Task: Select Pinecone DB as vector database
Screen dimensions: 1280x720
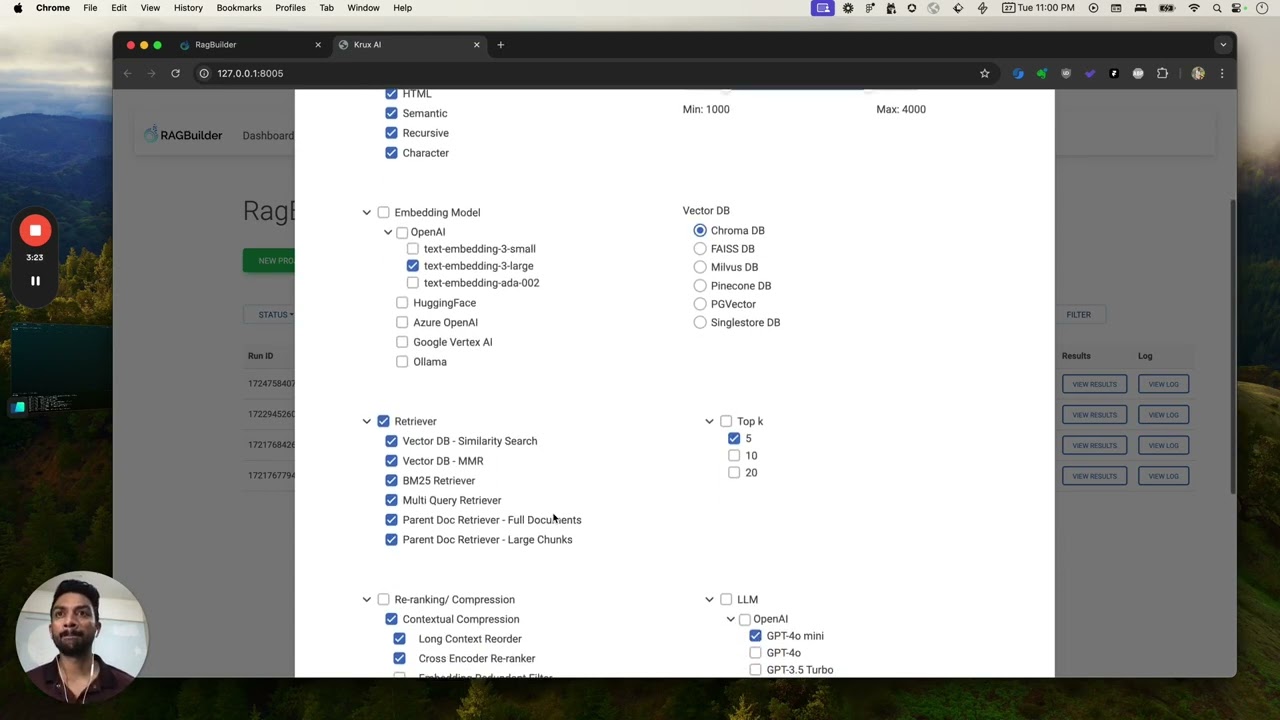Action: [700, 286]
